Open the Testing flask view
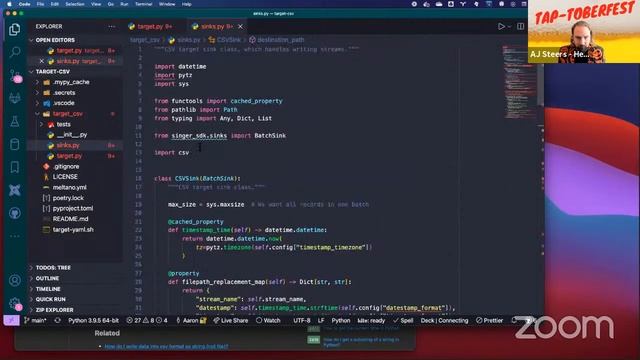This screenshot has width=640, height=360. coord(15,121)
